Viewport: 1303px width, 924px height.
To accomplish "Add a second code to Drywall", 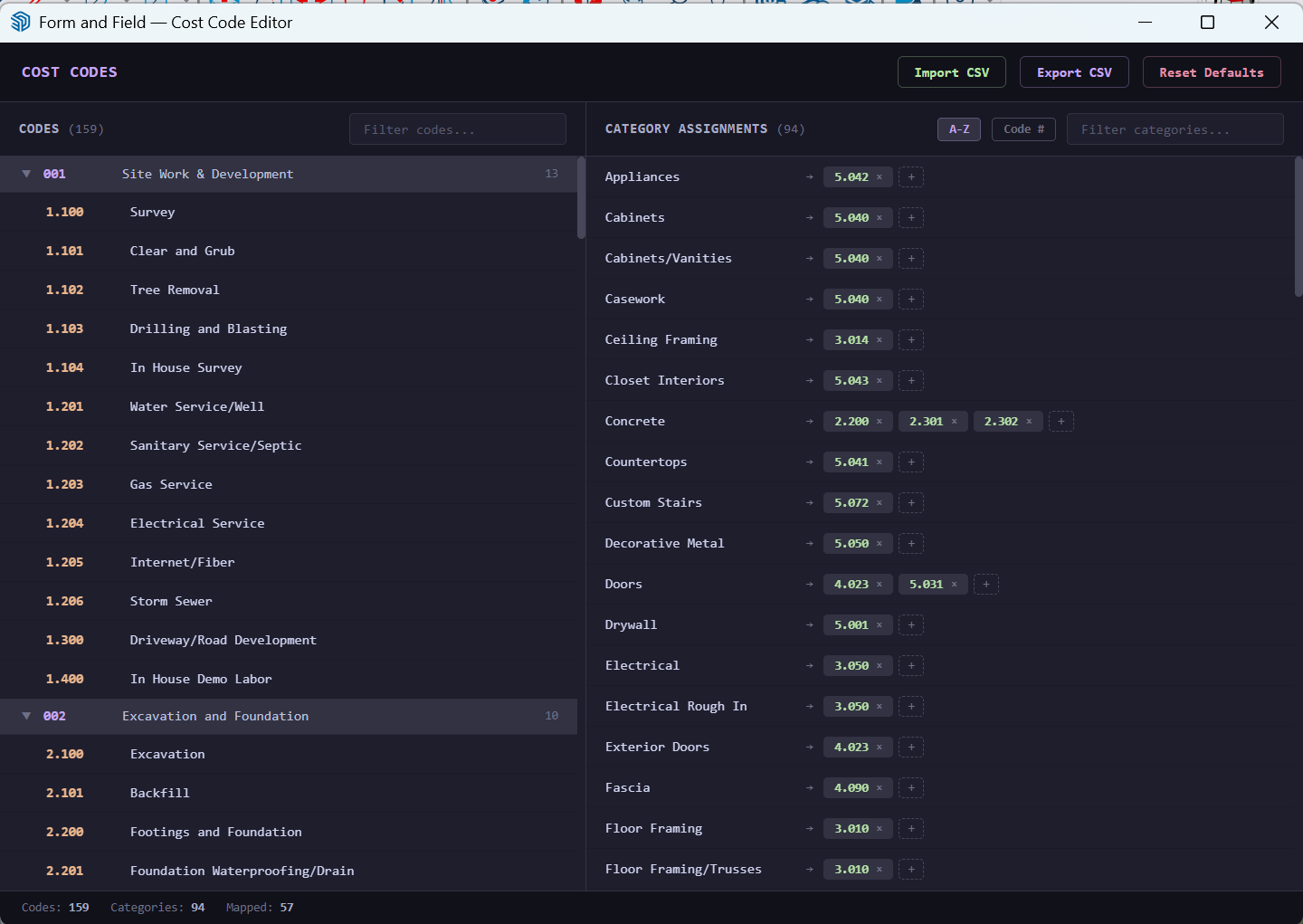I will click(911, 624).
